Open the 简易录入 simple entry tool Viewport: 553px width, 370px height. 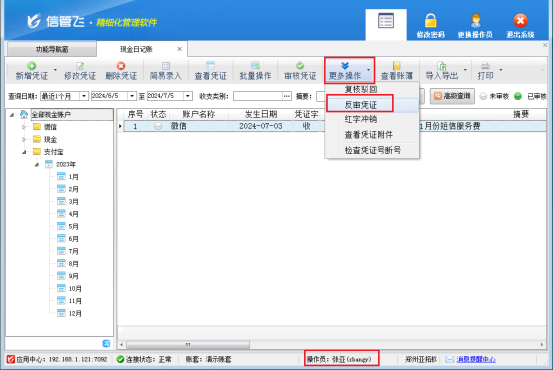(x=165, y=71)
